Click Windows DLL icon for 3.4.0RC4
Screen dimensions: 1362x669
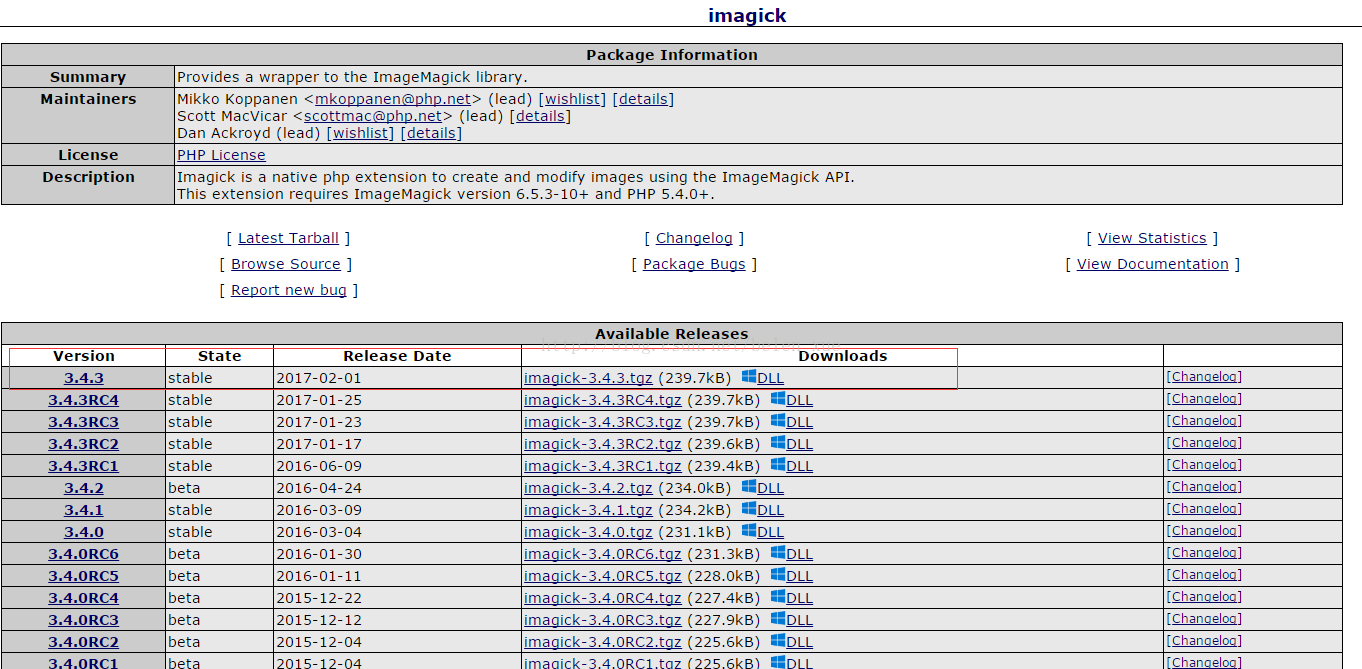(777, 597)
